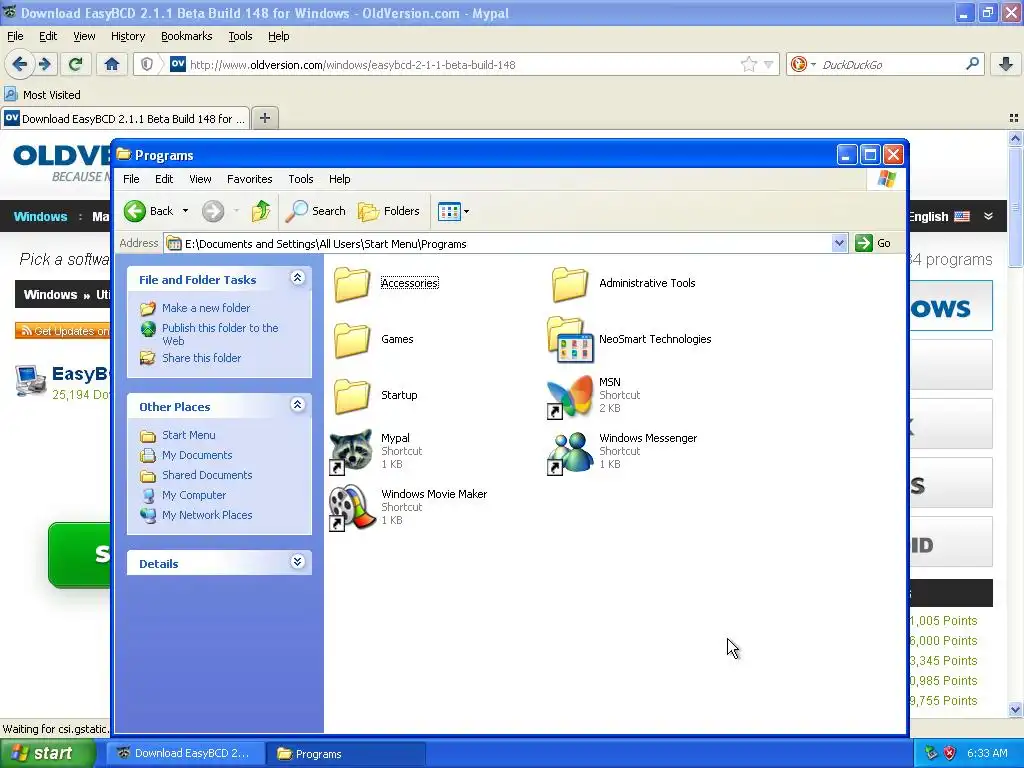Expand the Explorer address bar dropdown
The height and width of the screenshot is (768, 1024).
click(839, 244)
